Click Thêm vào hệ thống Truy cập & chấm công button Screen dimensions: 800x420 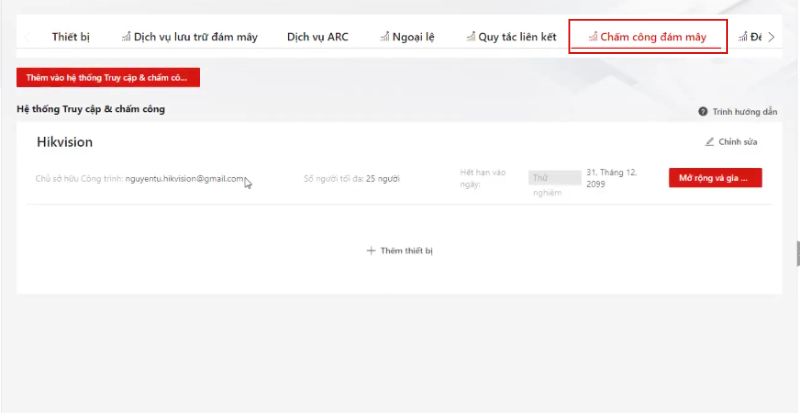[108, 78]
